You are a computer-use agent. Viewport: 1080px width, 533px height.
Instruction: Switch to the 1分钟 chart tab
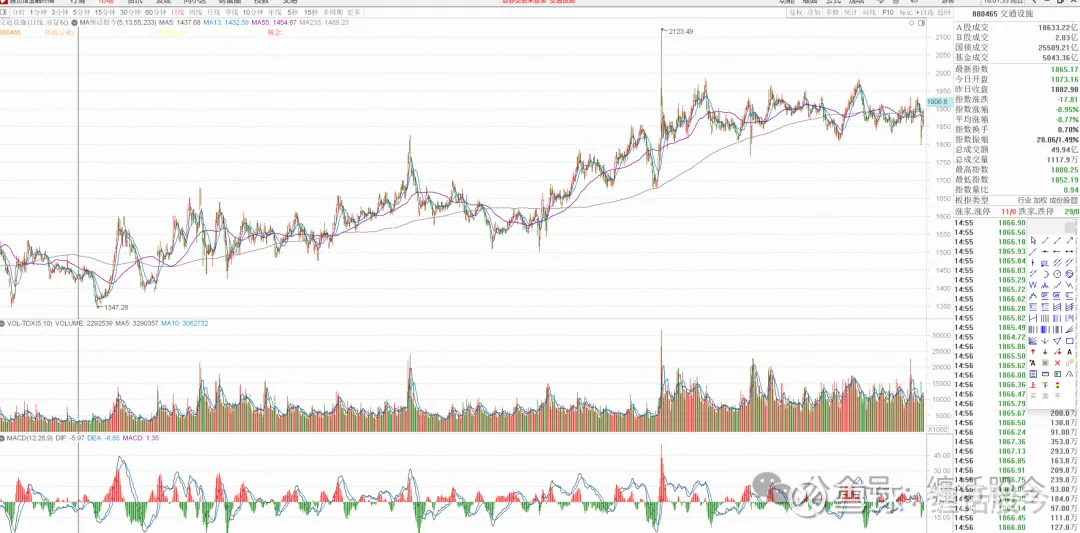coord(38,13)
